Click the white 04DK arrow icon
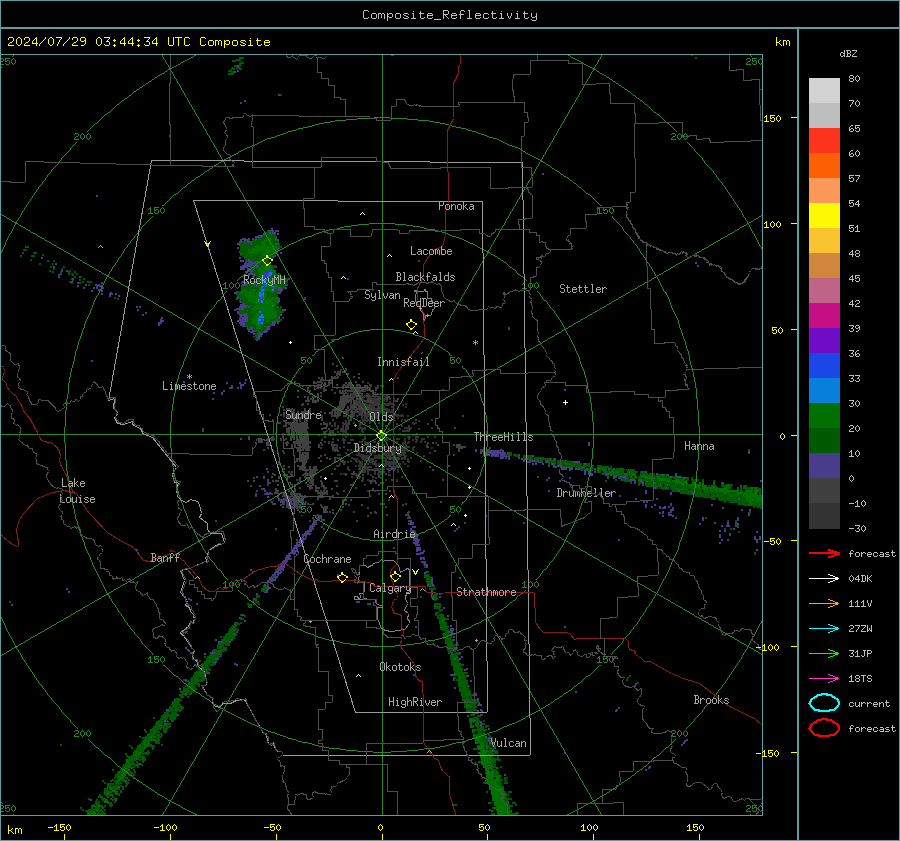 (x=824, y=578)
